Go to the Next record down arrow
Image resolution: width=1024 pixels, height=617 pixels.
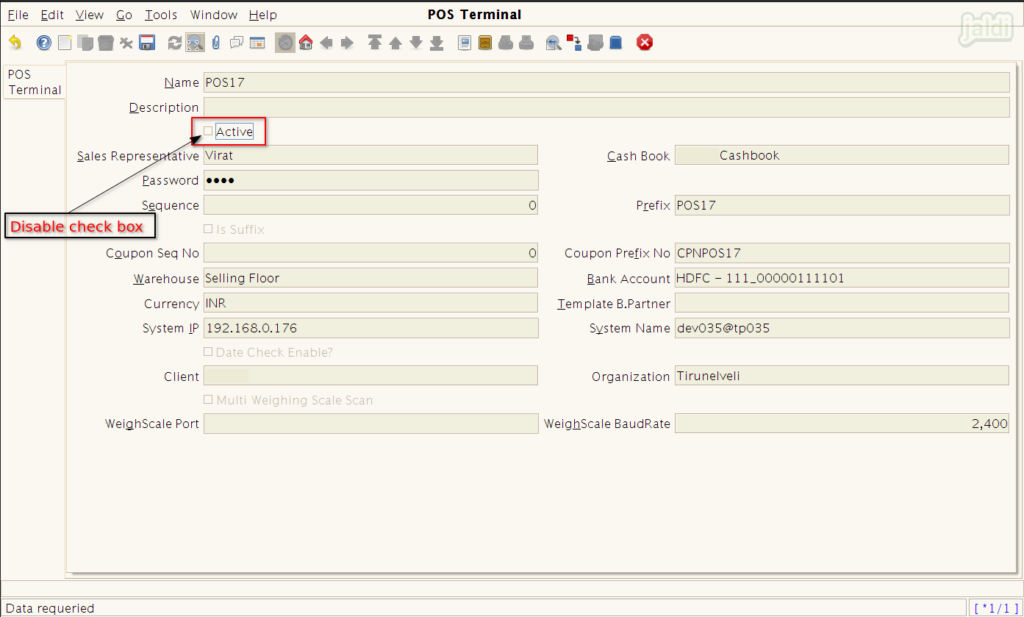click(416, 43)
